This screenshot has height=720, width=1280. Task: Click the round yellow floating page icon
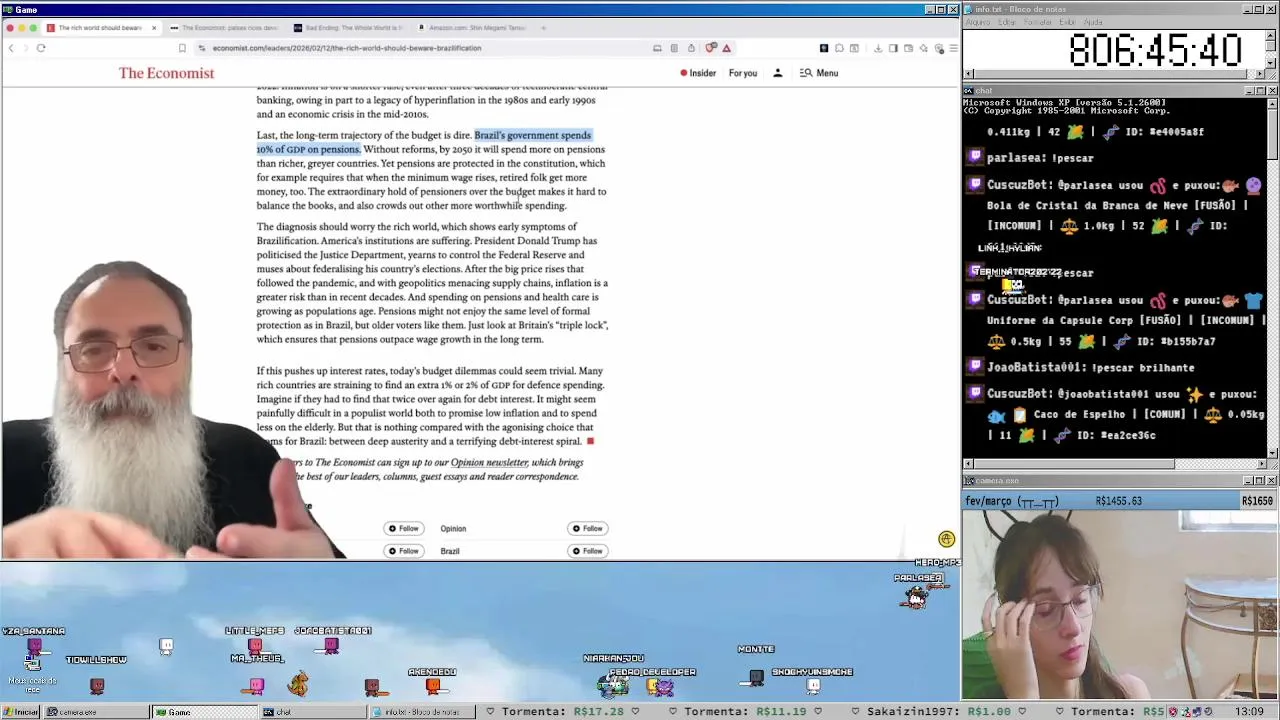(x=946, y=539)
